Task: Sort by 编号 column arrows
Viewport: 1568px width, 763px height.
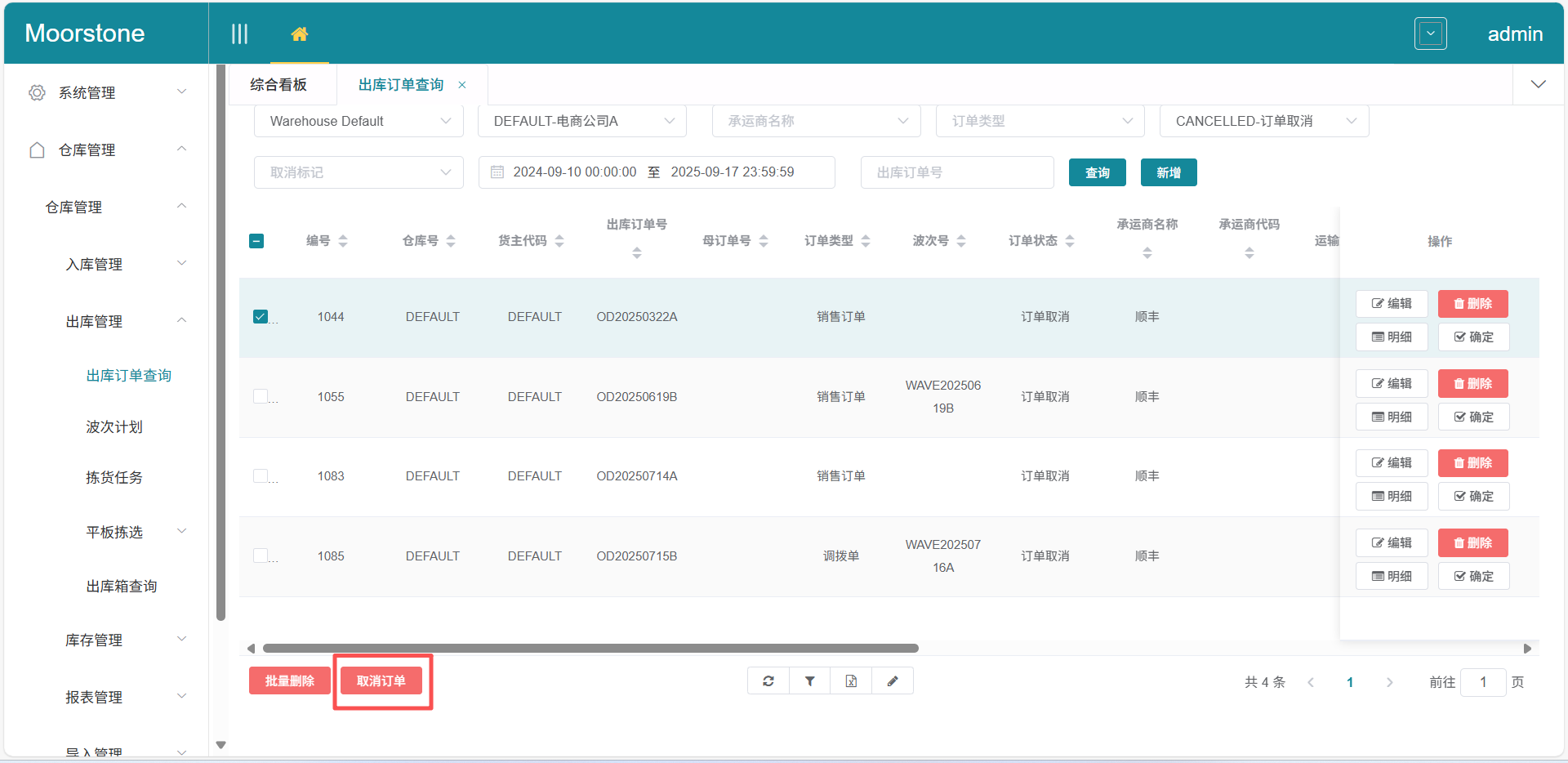Action: 343,241
